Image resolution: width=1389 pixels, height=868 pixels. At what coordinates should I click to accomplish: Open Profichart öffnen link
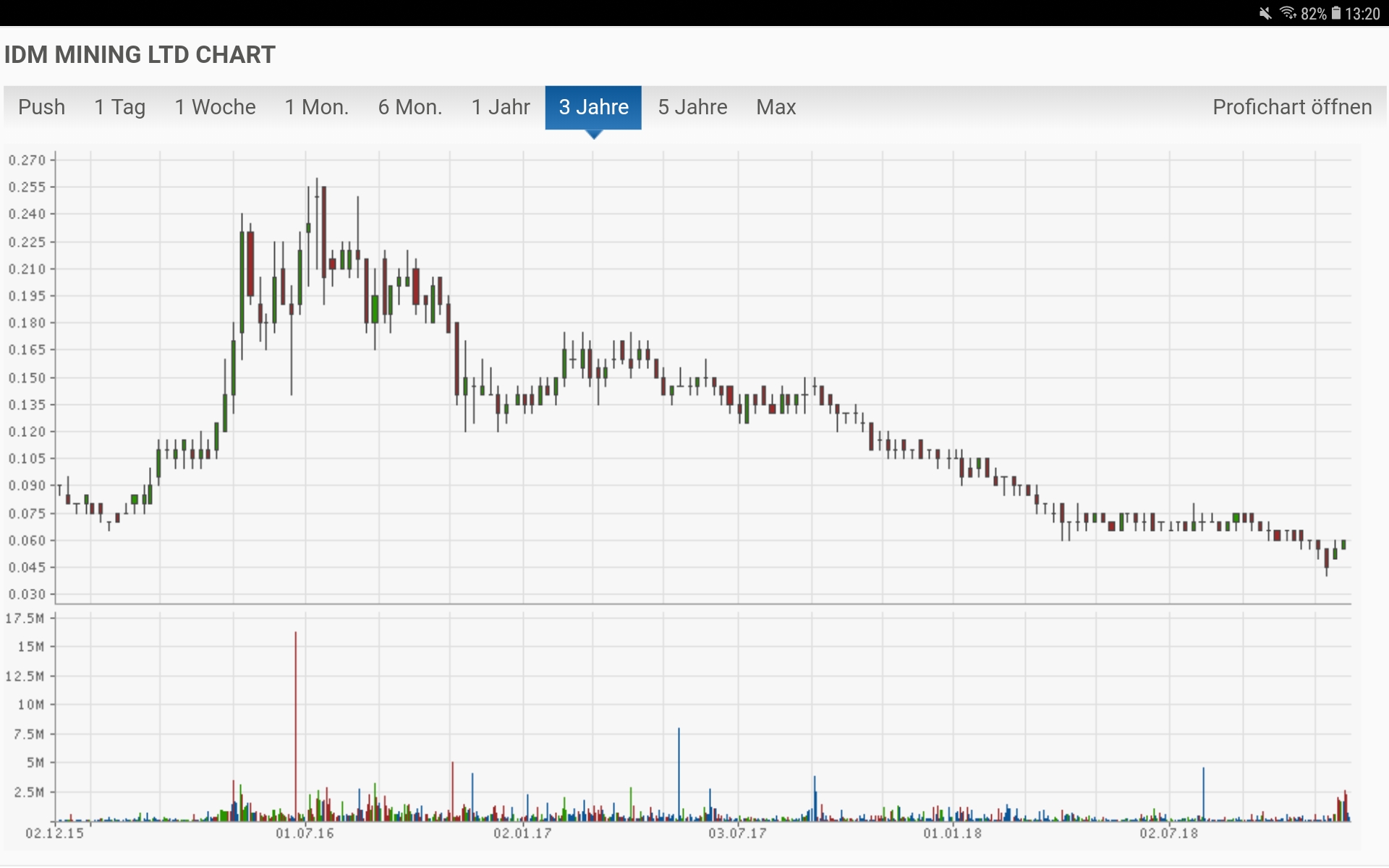click(1291, 107)
